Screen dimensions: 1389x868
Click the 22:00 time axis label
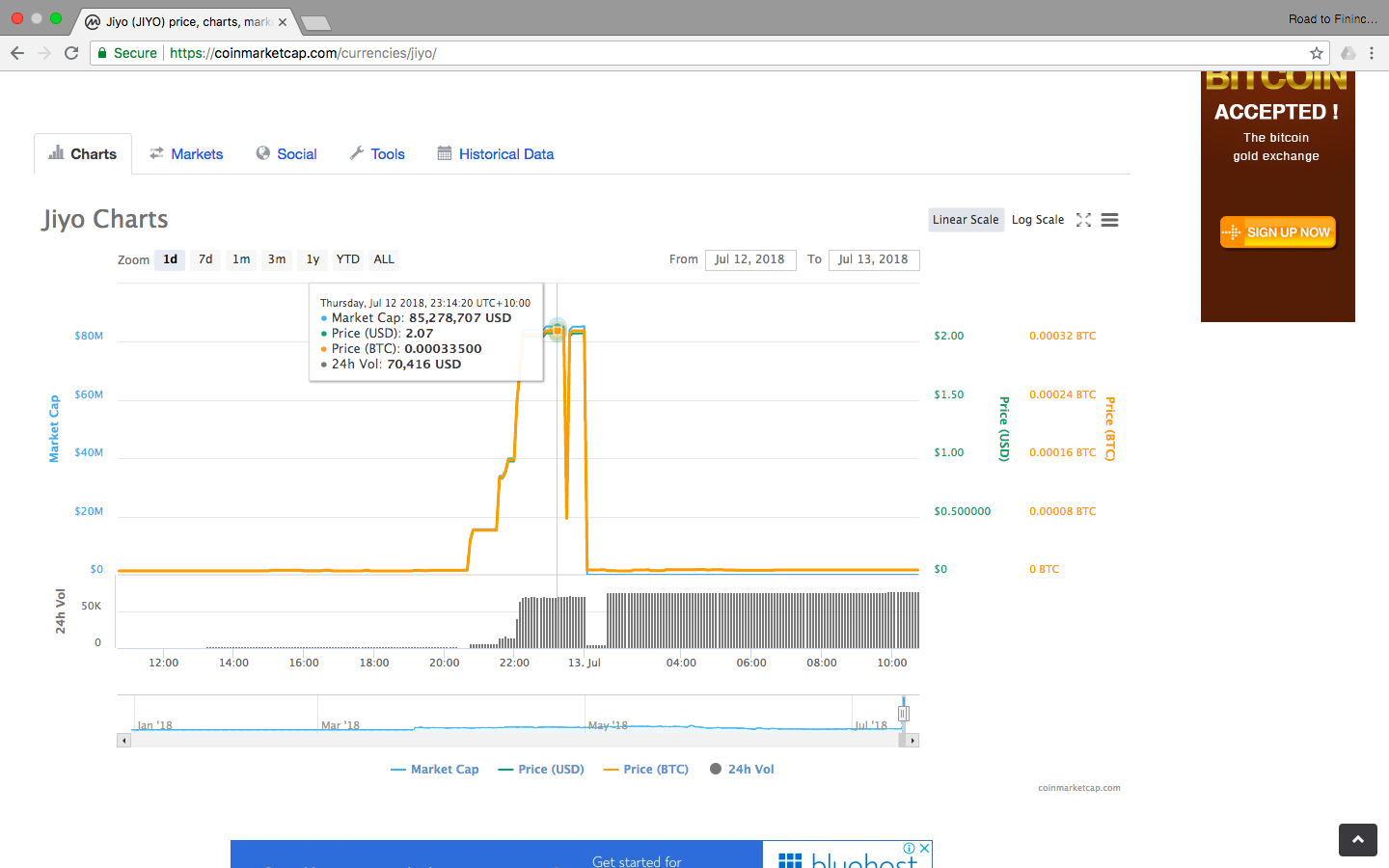[x=514, y=663]
